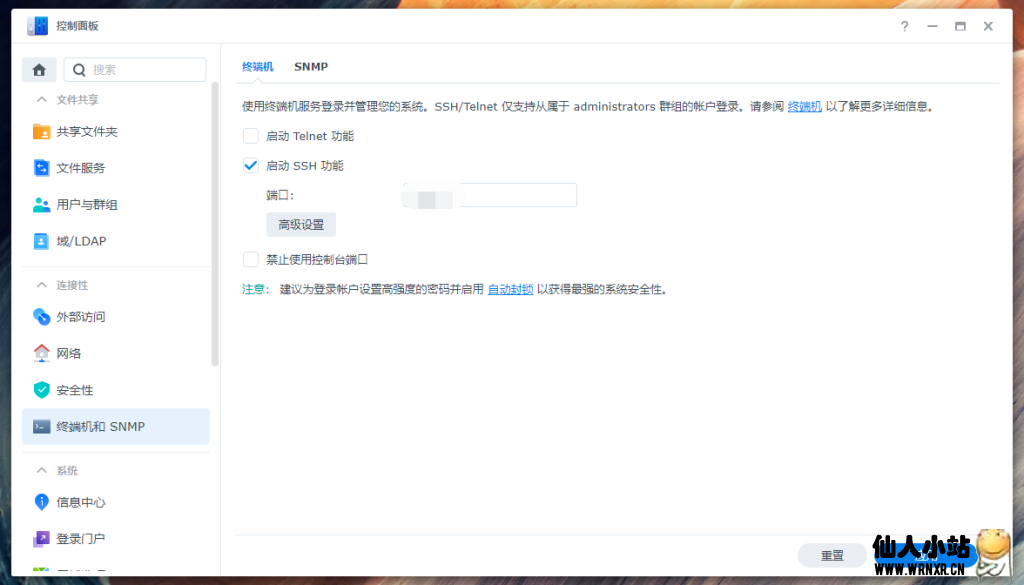Switch to the SNMP tab

pyautogui.click(x=311, y=67)
